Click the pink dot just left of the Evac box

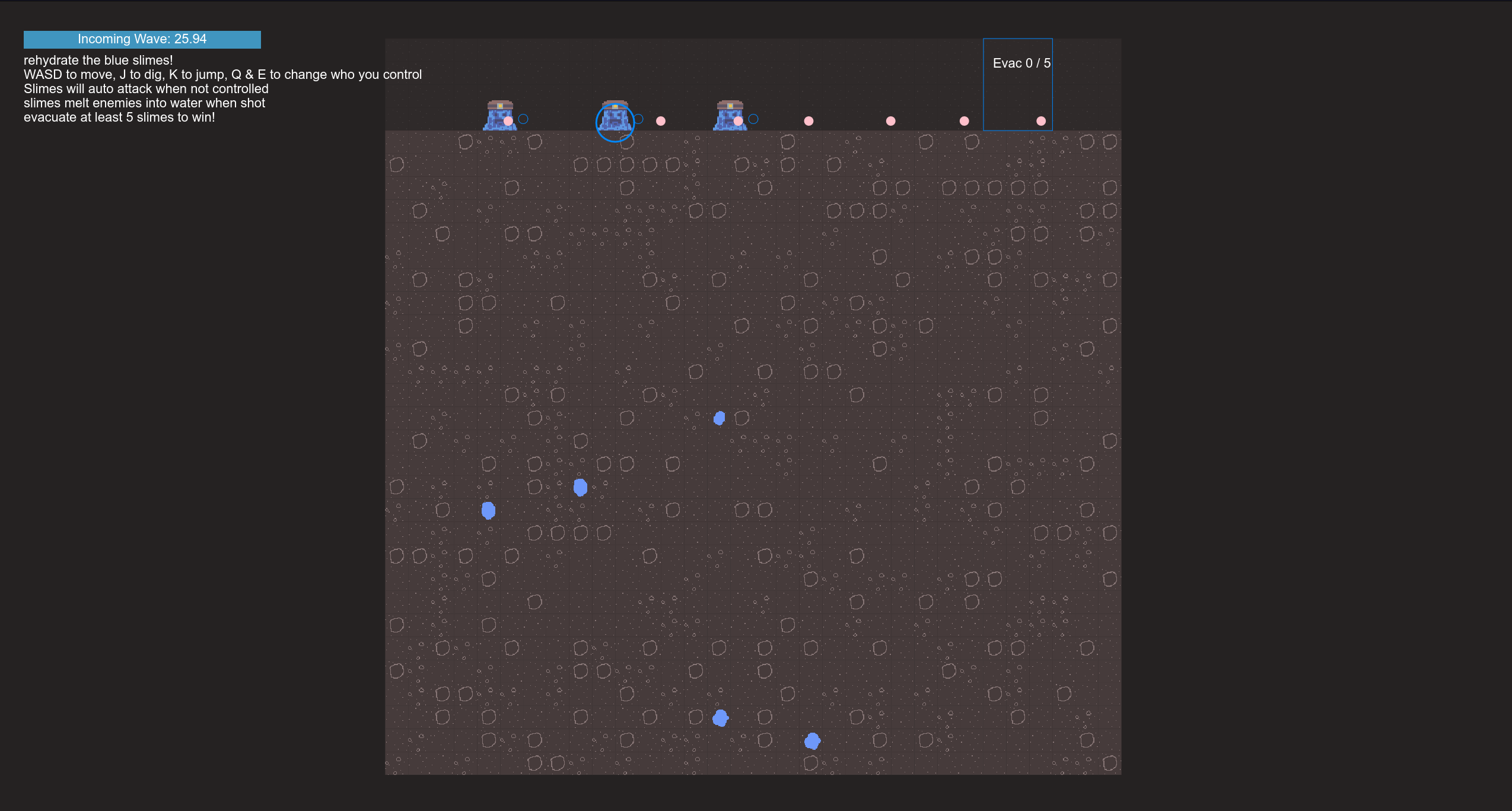point(965,121)
